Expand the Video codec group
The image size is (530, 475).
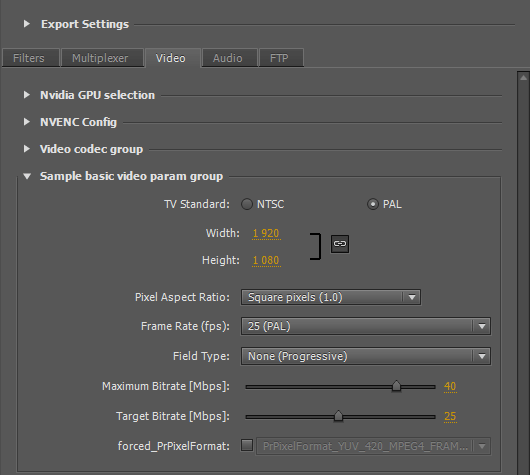click(27, 149)
